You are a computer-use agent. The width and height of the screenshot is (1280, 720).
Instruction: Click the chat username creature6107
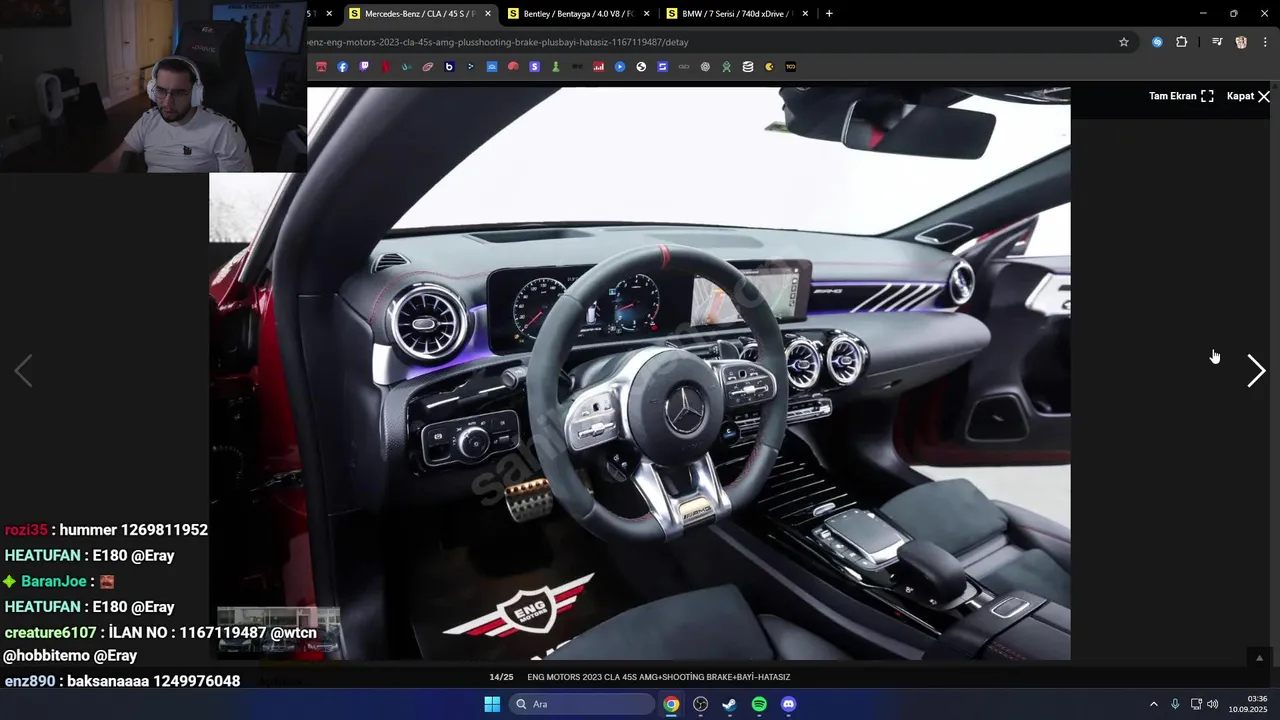pyautogui.click(x=50, y=633)
